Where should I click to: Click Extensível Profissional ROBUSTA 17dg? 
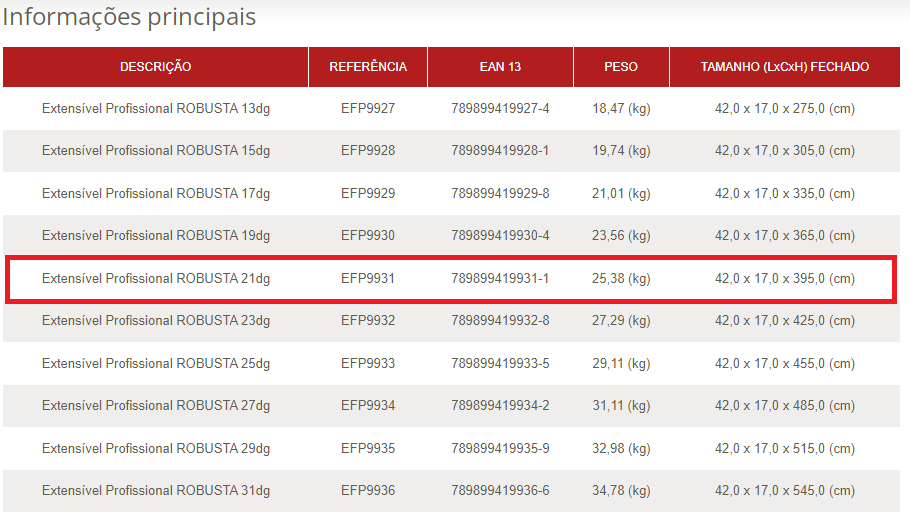[156, 193]
